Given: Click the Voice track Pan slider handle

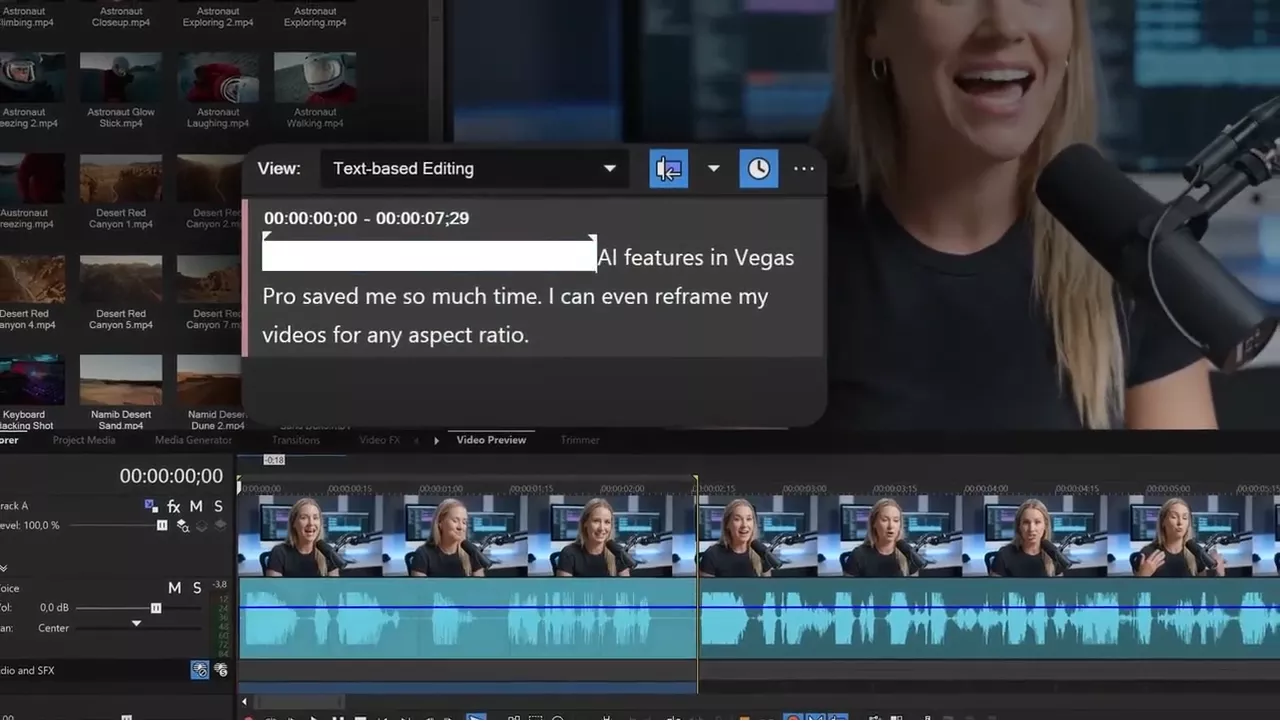Looking at the screenshot, I should coord(137,624).
